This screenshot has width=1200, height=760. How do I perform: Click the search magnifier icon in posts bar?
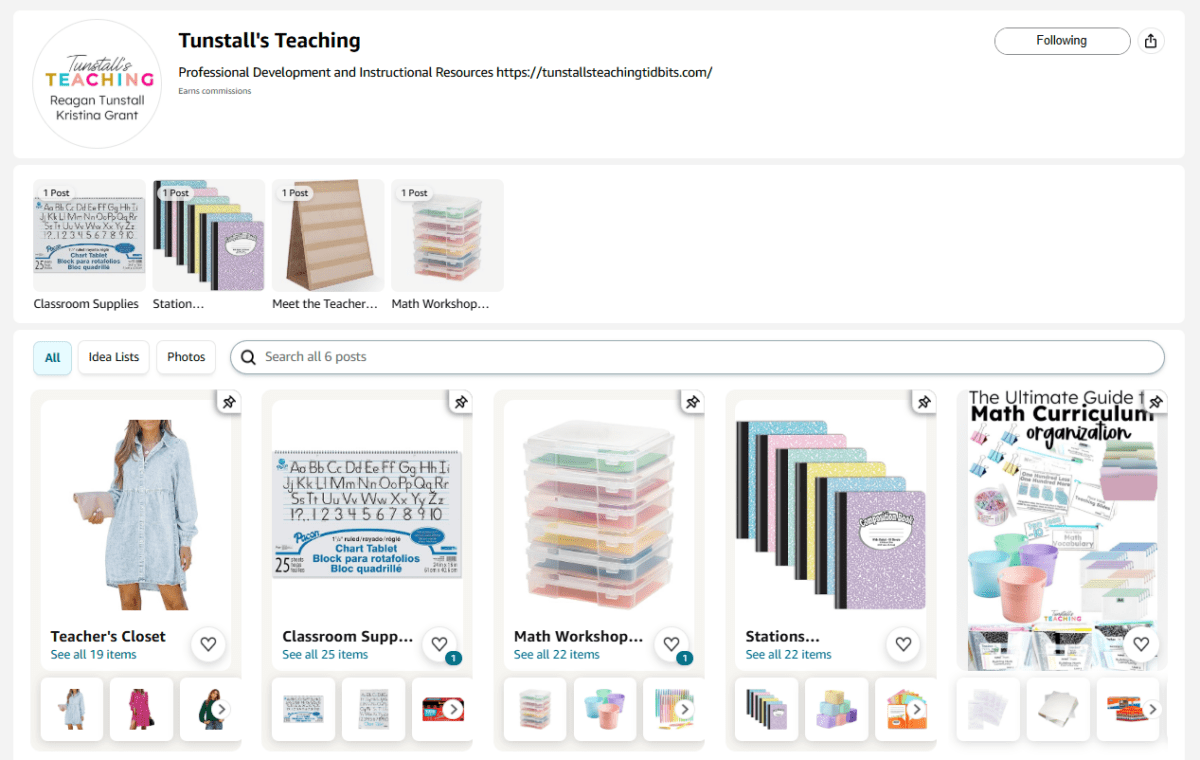249,357
